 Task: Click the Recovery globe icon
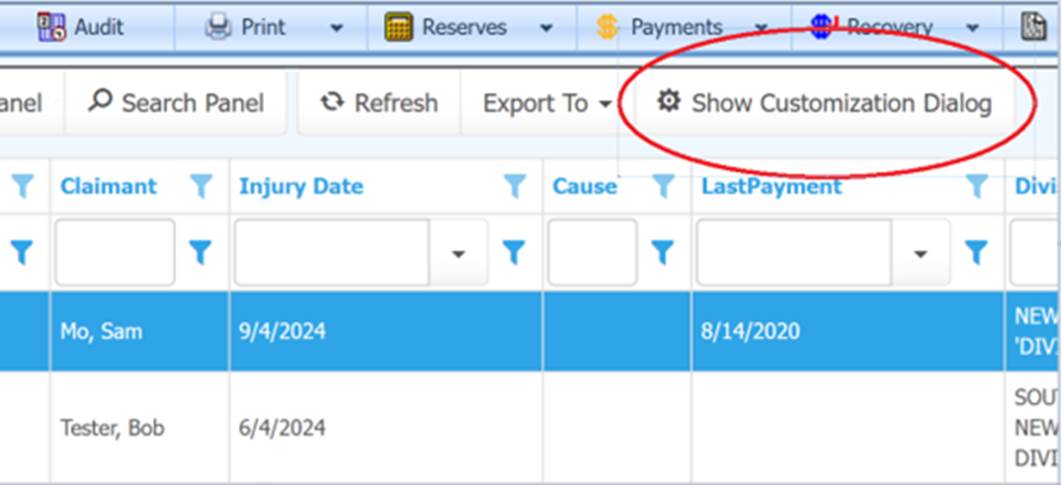pos(822,27)
